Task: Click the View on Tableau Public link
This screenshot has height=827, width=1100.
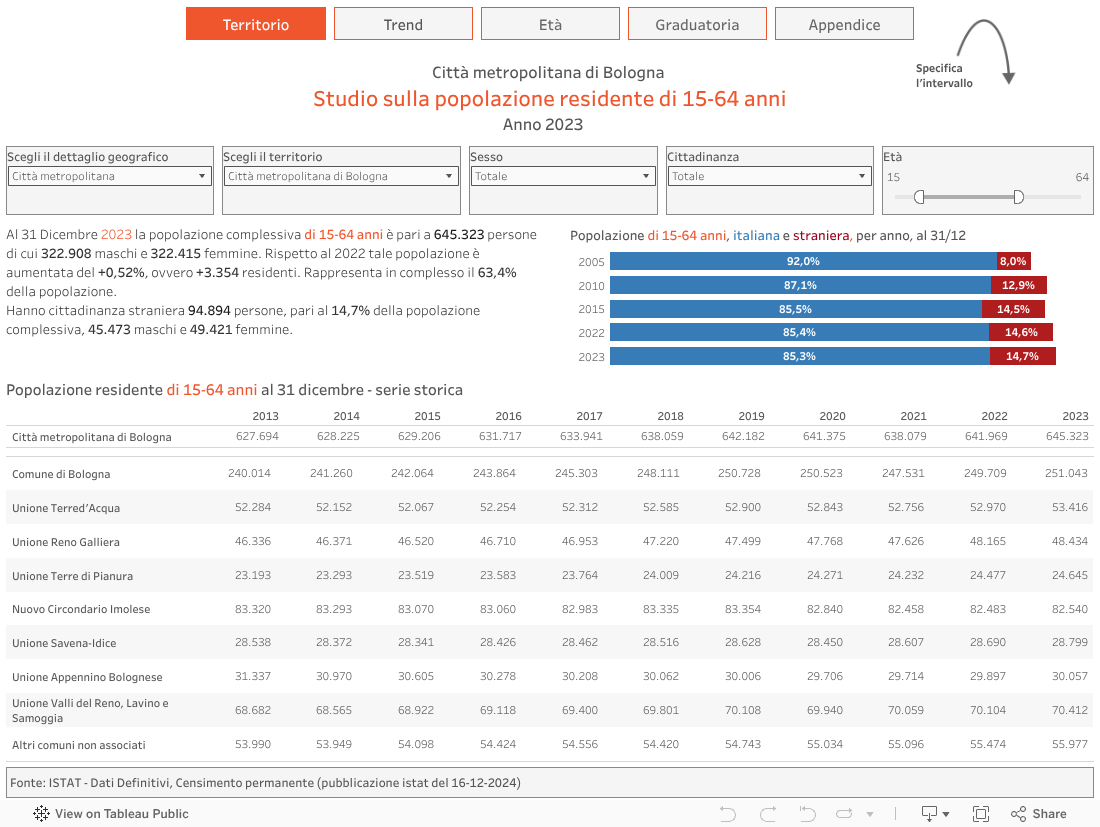Action: (121, 814)
